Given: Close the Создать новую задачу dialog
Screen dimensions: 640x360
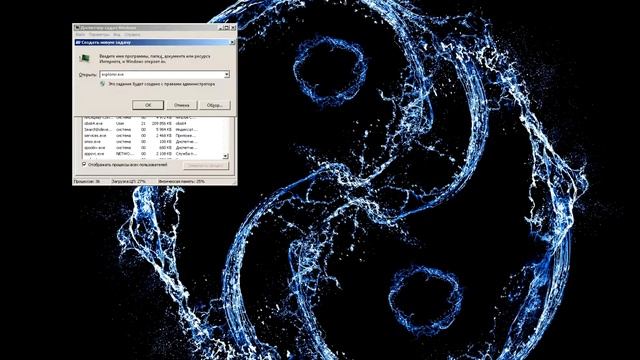Looking at the screenshot, I should 232,42.
